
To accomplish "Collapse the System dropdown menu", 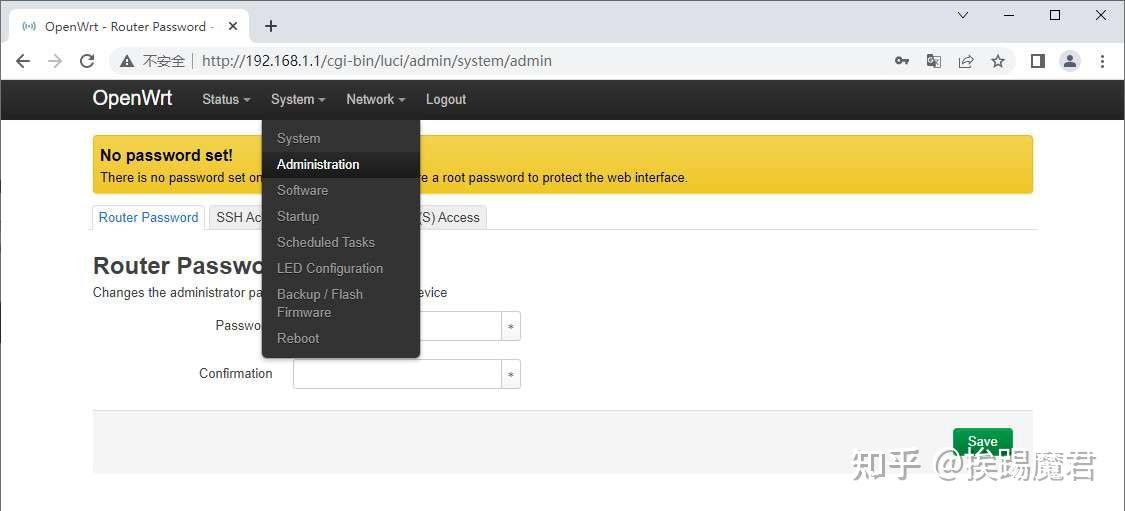I will (x=298, y=99).
